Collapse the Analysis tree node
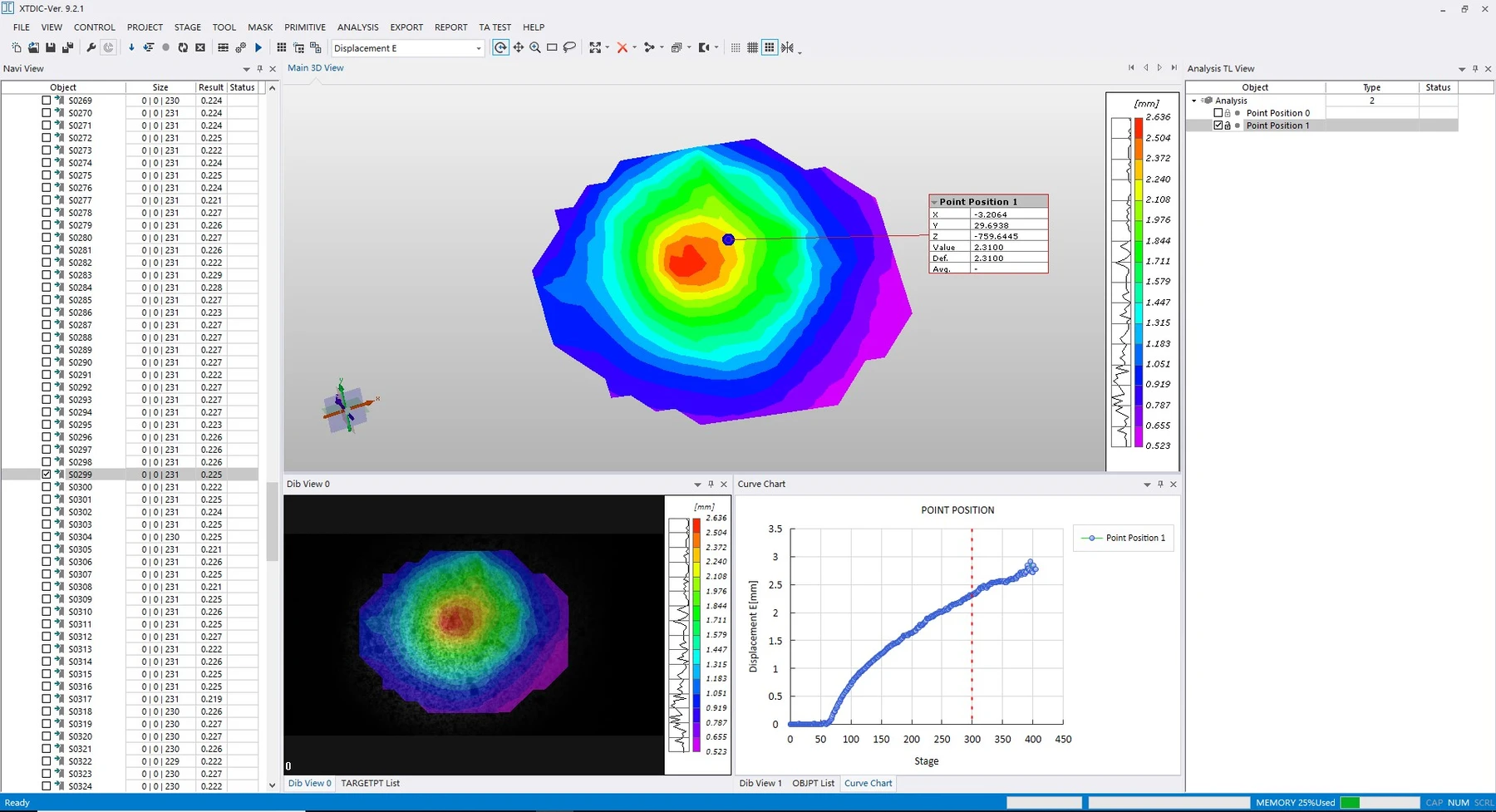This screenshot has height=812, width=1496. coord(1194,101)
